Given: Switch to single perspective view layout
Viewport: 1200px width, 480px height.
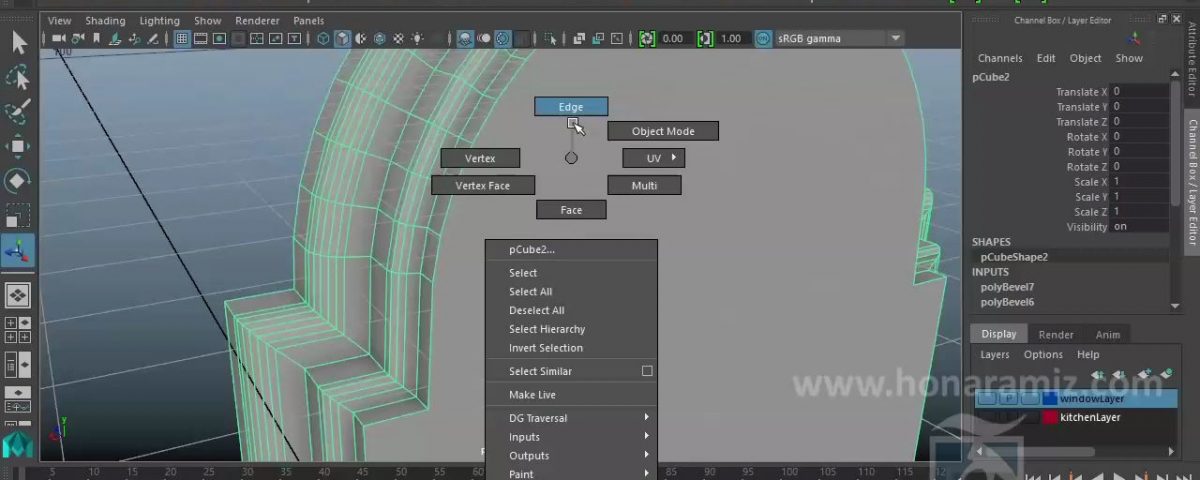Looking at the screenshot, I should tap(18, 296).
